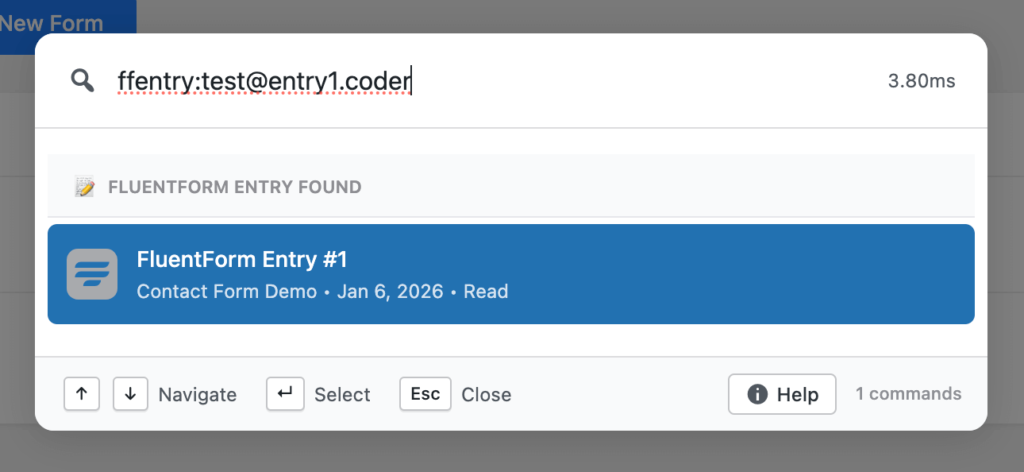Click the Esc key badge
The width and height of the screenshot is (1024, 472).
(x=425, y=394)
